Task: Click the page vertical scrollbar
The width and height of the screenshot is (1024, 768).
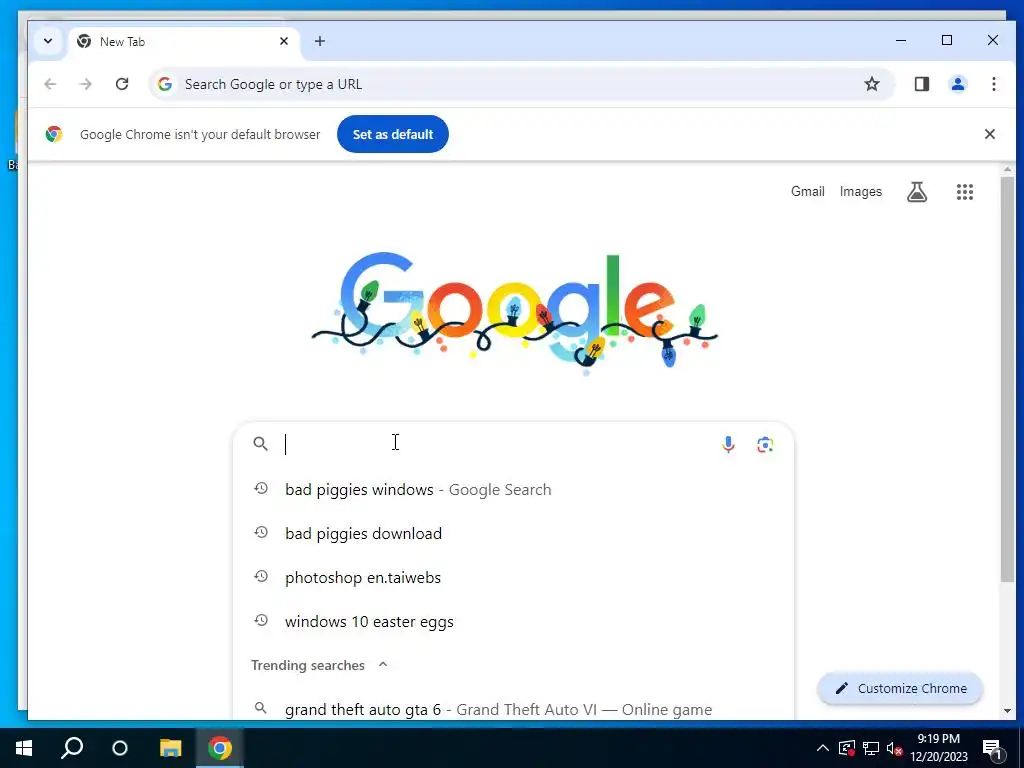Action: click(1008, 379)
